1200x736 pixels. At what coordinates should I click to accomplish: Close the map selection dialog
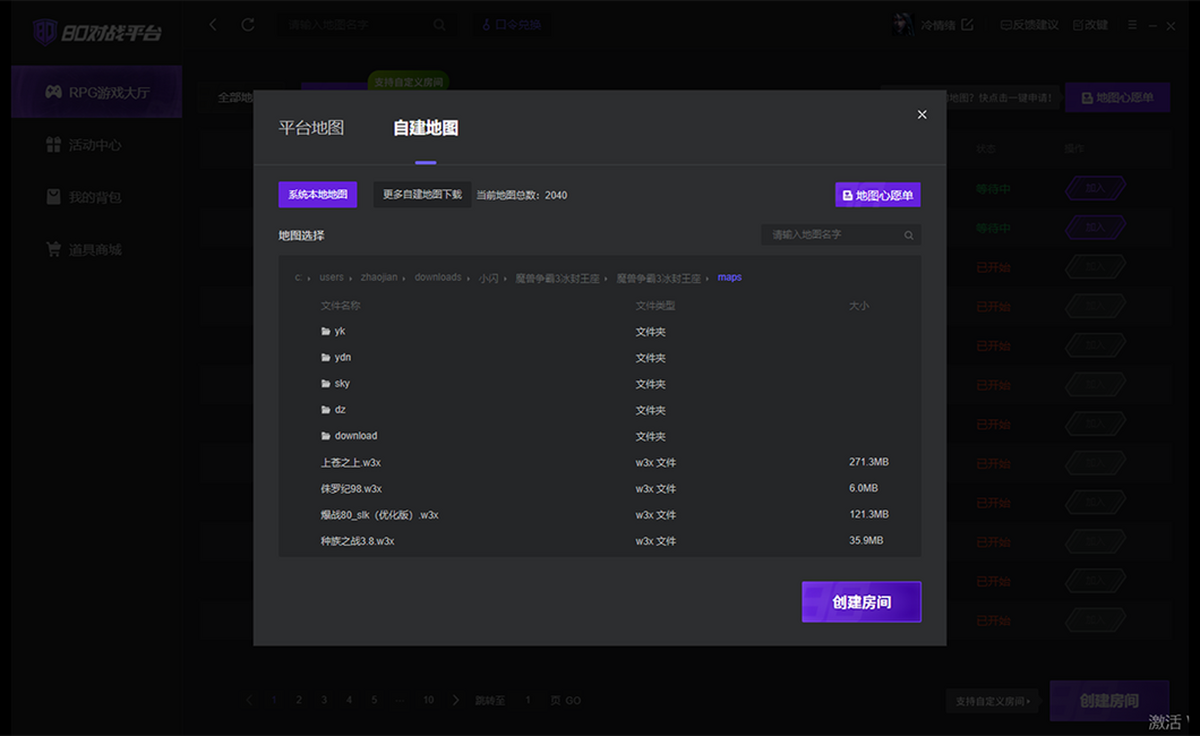tap(922, 115)
